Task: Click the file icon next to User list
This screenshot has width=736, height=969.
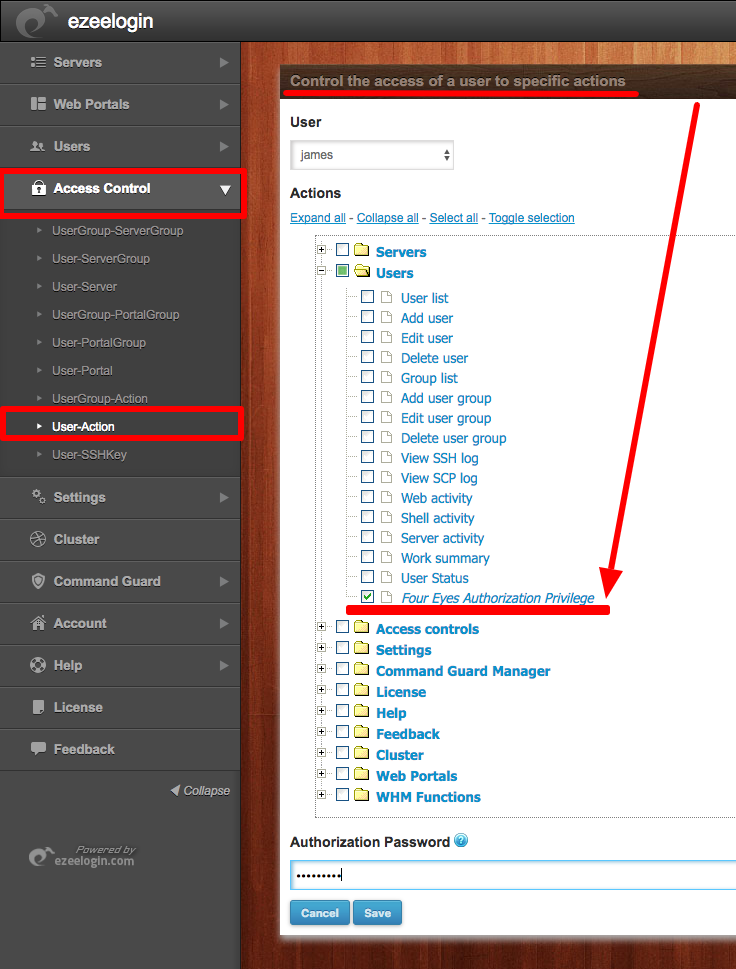Action: (387, 297)
